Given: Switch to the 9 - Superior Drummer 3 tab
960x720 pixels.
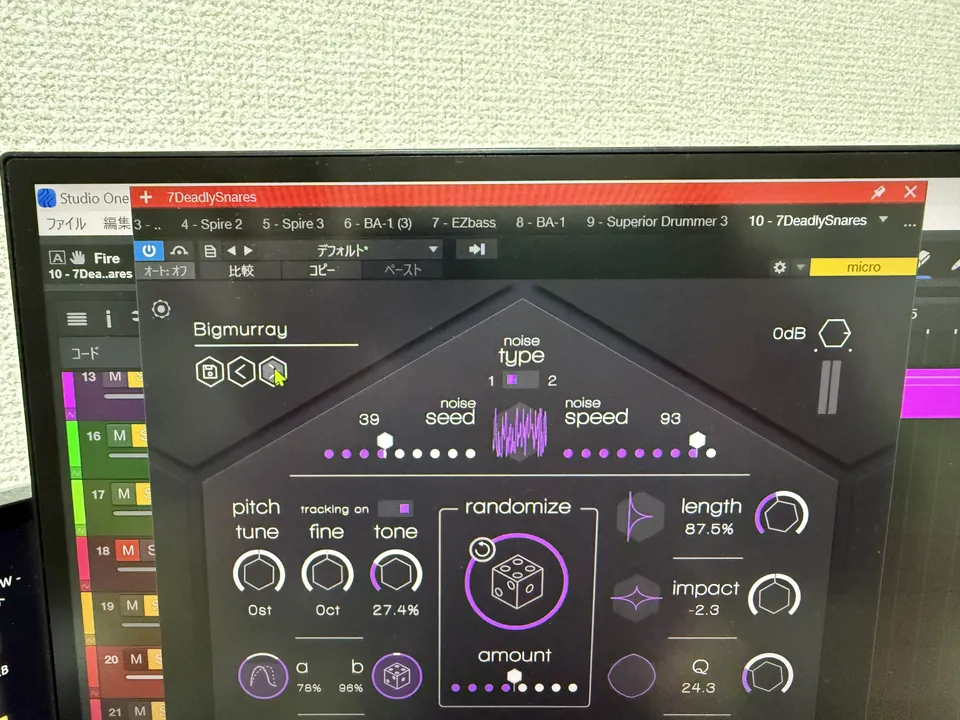Looking at the screenshot, I should point(657,222).
